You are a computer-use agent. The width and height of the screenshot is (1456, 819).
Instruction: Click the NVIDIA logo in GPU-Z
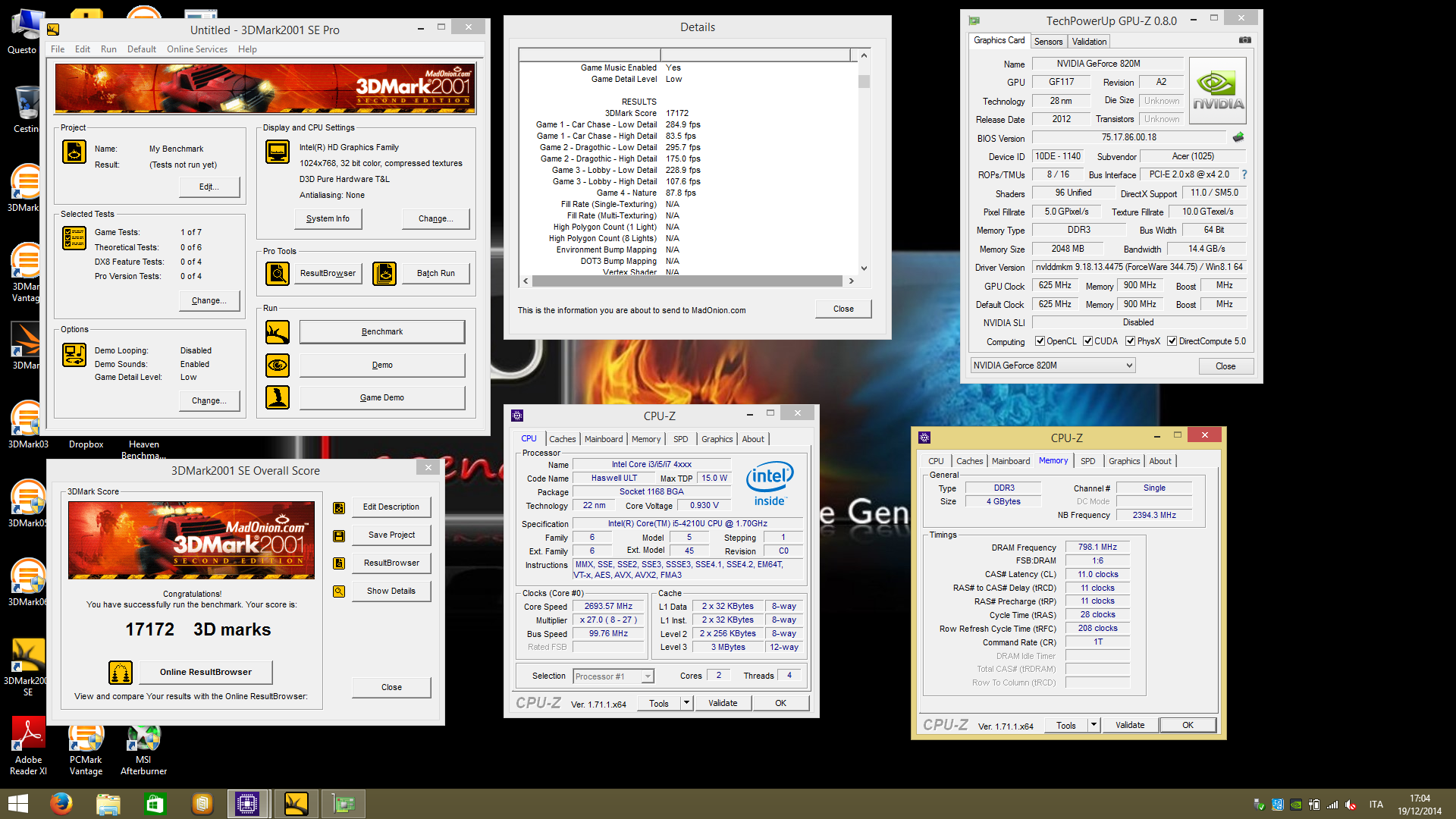coord(1218,91)
